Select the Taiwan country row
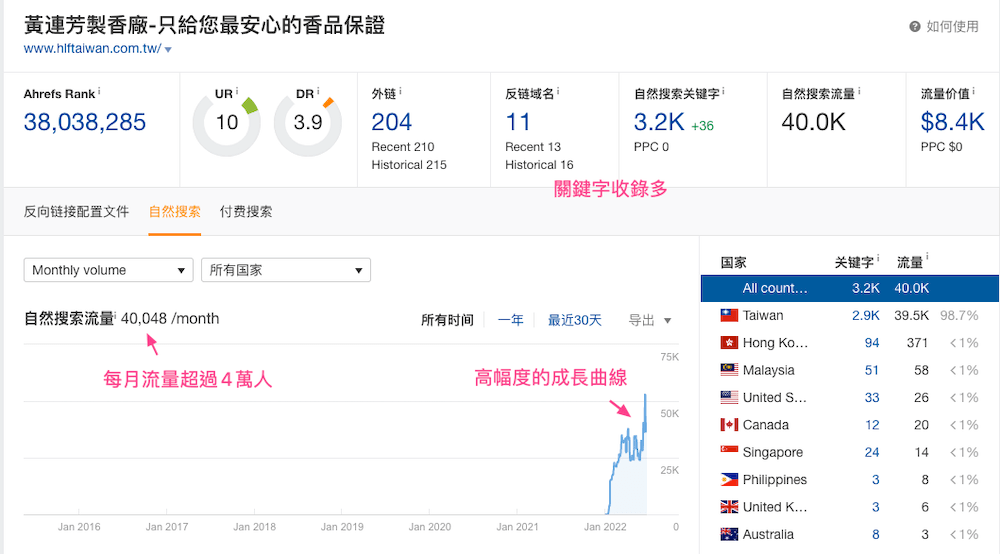This screenshot has height=554, width=1000. pyautogui.click(x=849, y=316)
